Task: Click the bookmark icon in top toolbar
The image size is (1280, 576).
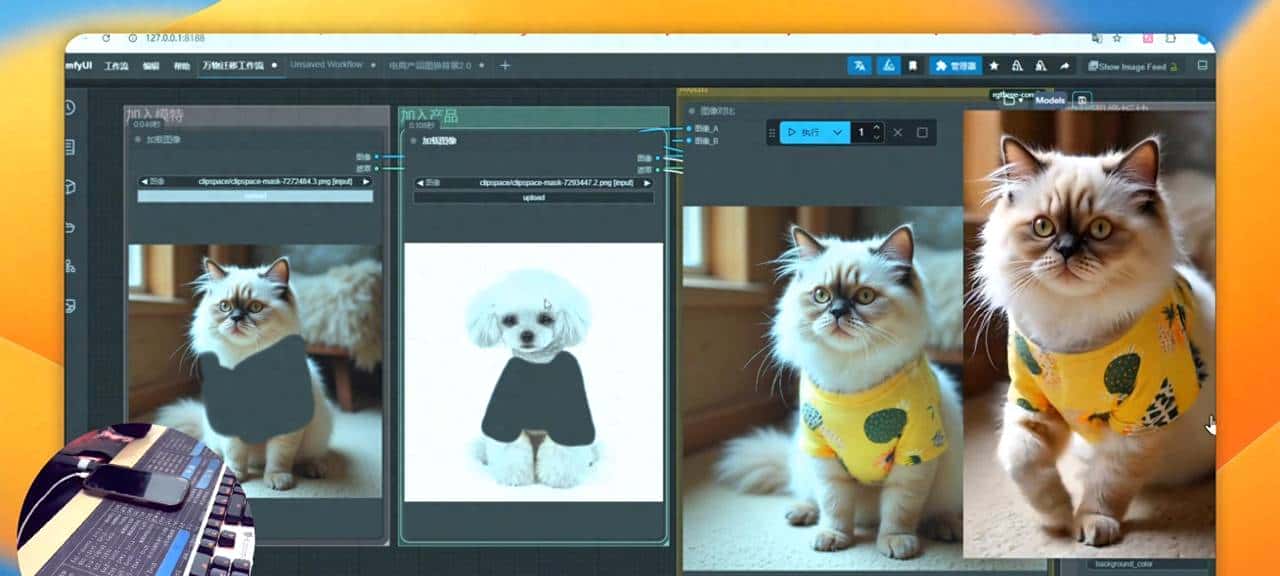Action: click(x=913, y=66)
